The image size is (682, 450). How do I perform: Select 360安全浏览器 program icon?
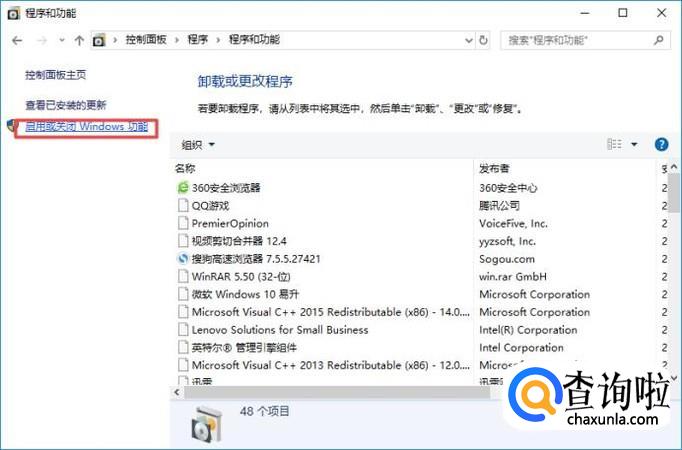click(x=183, y=187)
